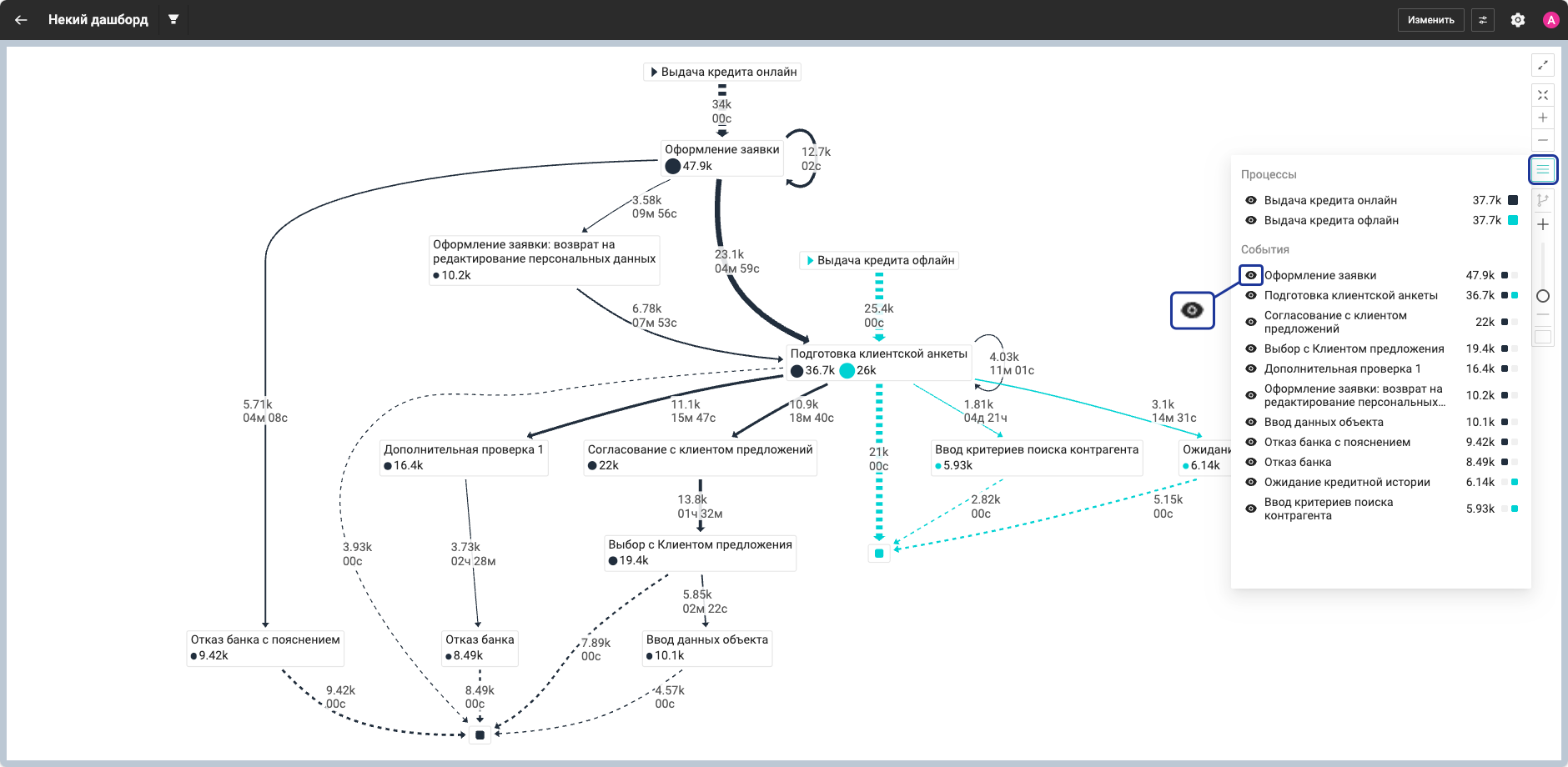Fit graph to screen icon

click(x=1543, y=95)
